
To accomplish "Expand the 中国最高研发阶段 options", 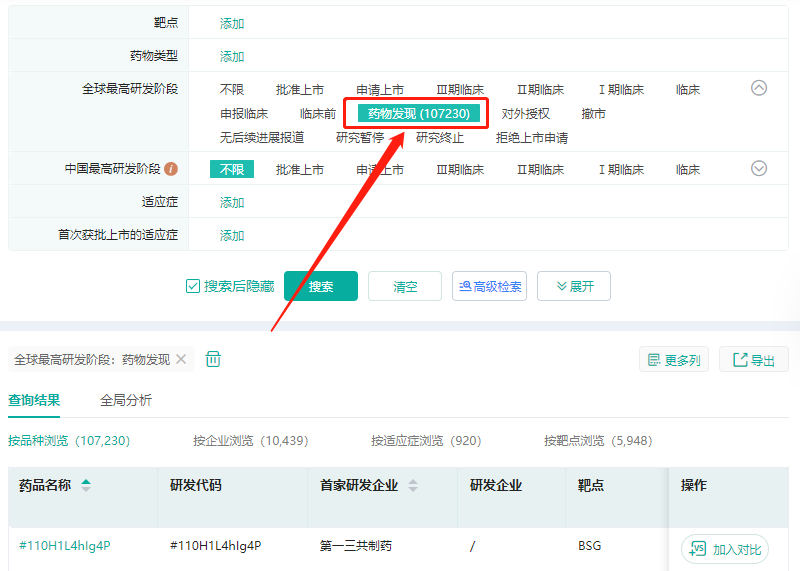I will (759, 168).
